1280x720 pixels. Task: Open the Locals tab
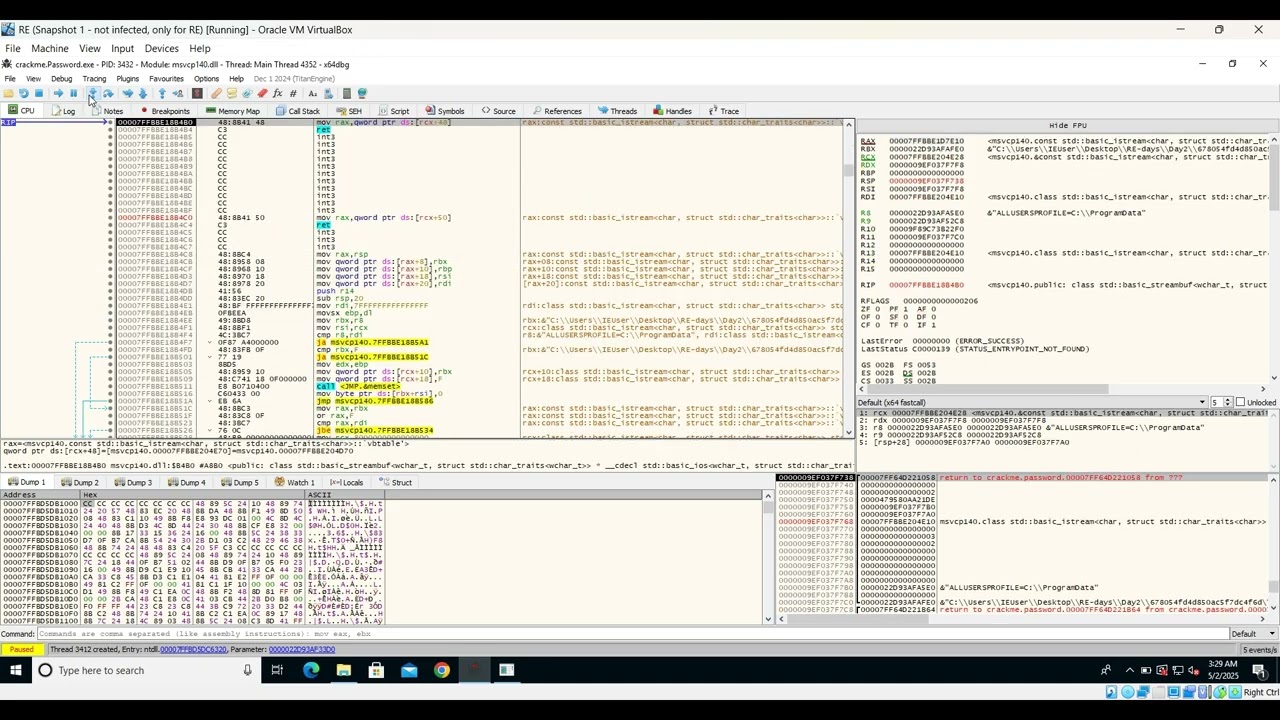click(x=346, y=483)
